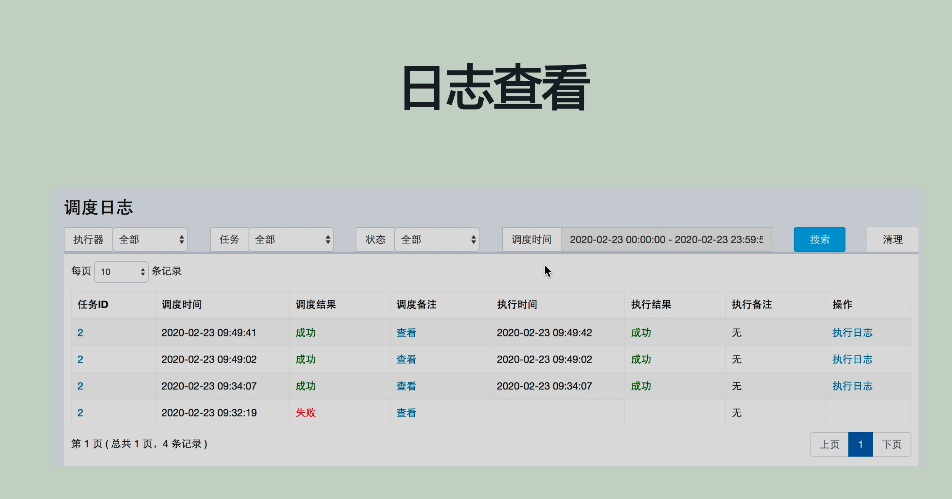Click 查看 in the 09:34:07 row
Image resolution: width=952 pixels, height=499 pixels.
(406, 386)
